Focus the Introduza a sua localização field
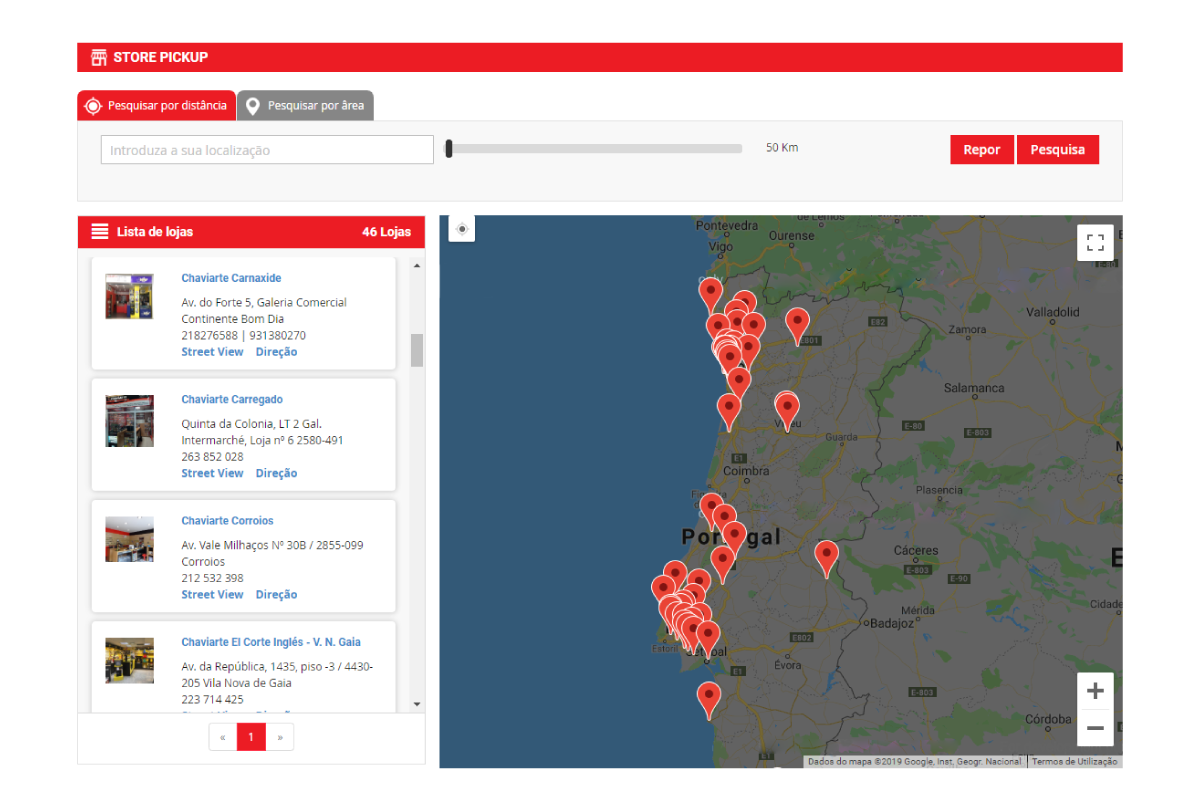 267,150
